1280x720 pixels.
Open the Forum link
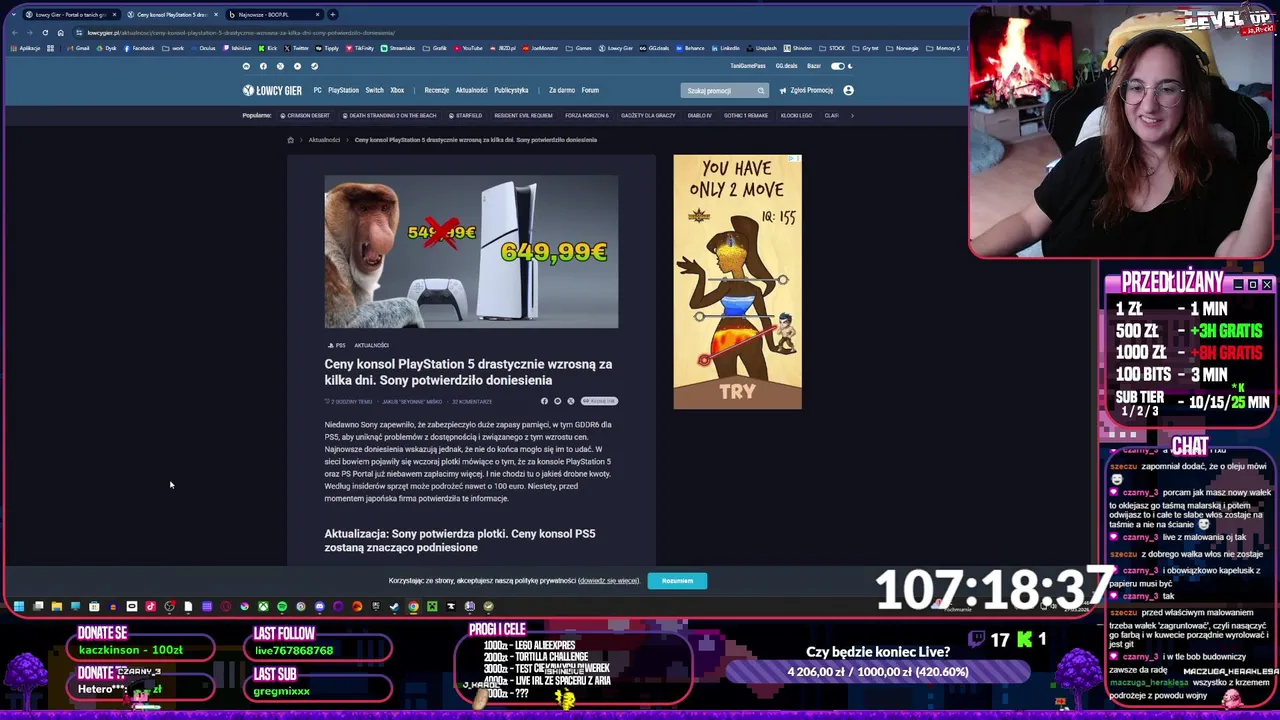pyautogui.click(x=590, y=90)
